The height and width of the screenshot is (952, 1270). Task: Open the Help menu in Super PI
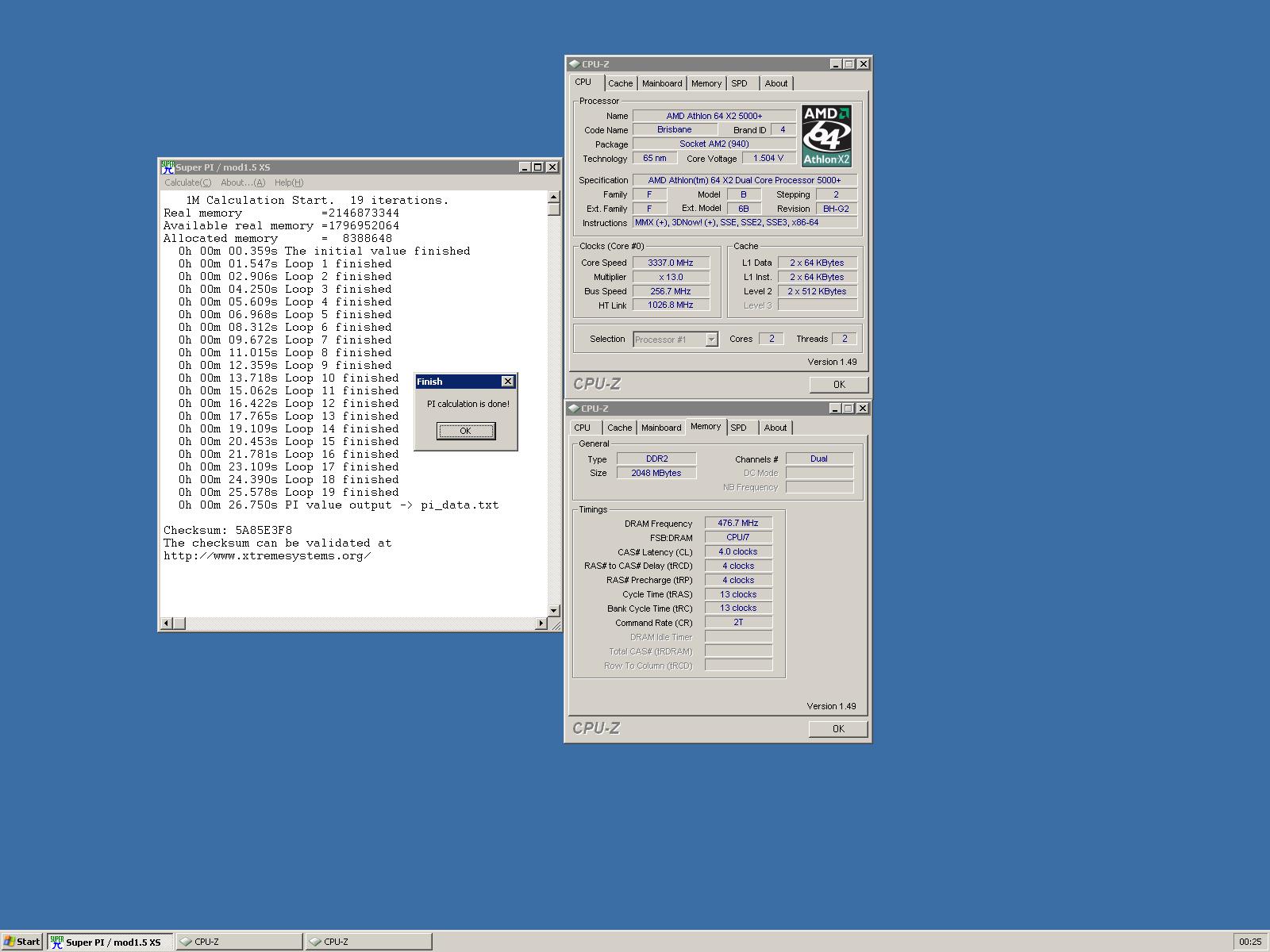tap(289, 182)
